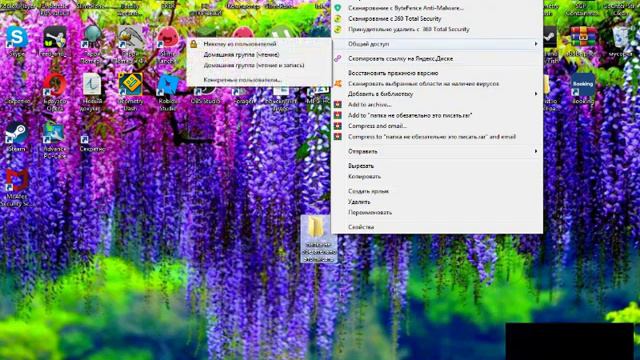Scan selected areas for viruses entry
Screen dimensions: 640x360
coord(437,83)
